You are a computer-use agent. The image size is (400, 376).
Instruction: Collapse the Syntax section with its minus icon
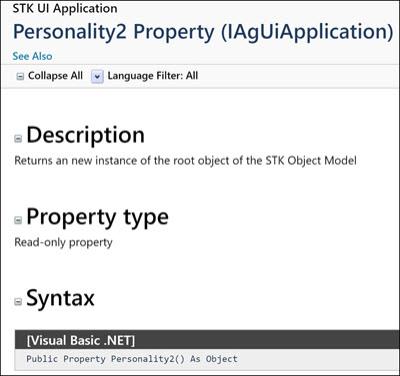(x=18, y=301)
